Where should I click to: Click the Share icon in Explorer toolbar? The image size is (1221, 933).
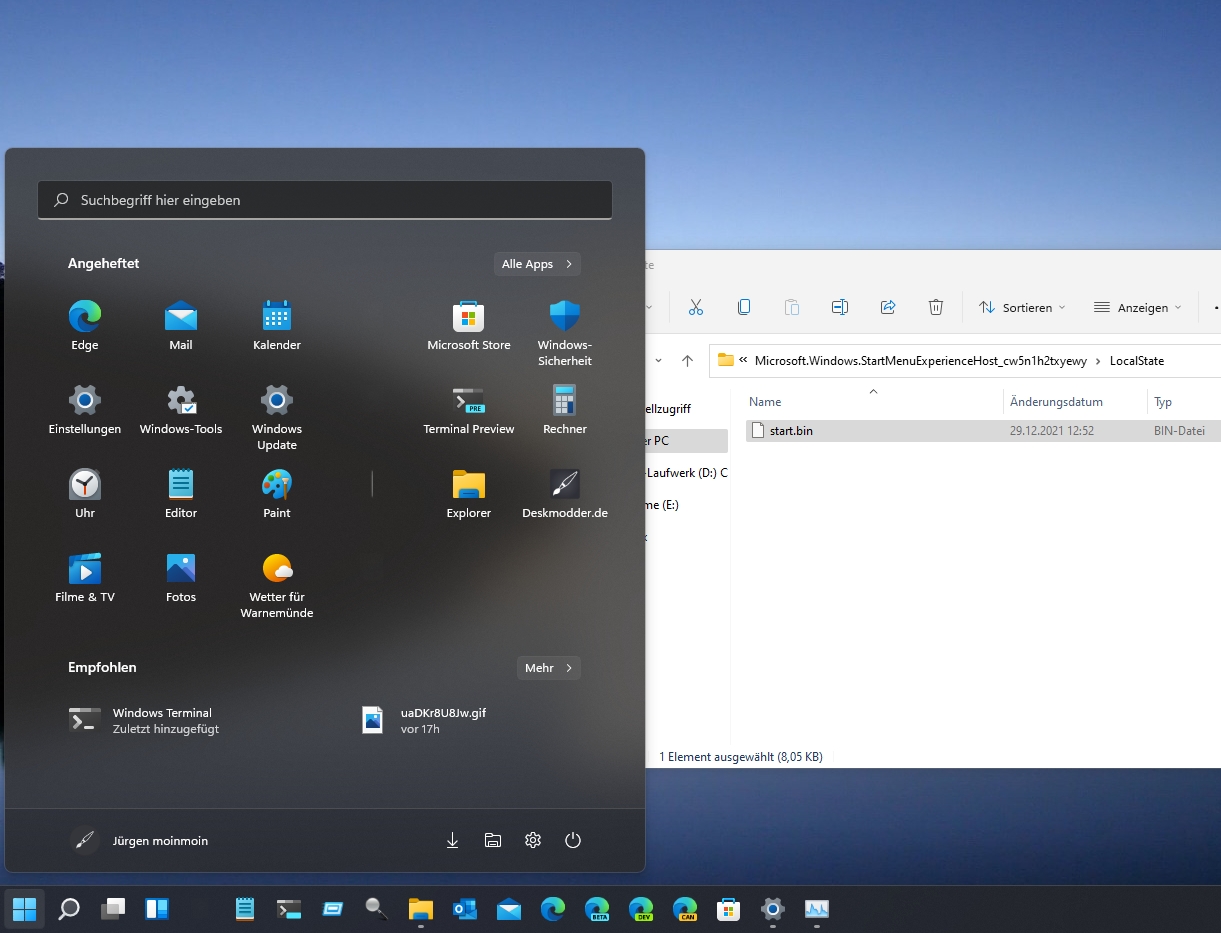(888, 307)
